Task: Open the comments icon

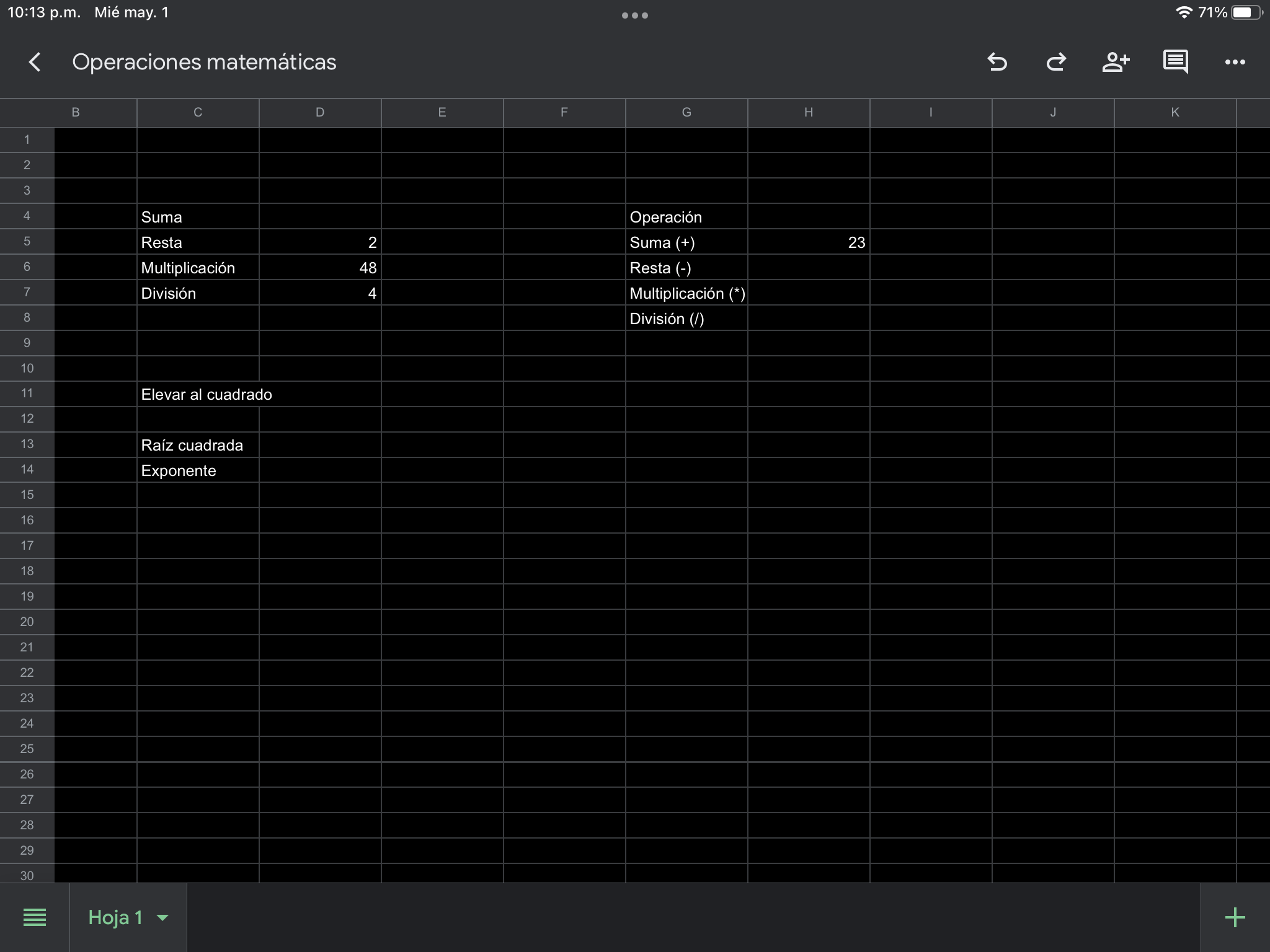Action: (x=1175, y=62)
